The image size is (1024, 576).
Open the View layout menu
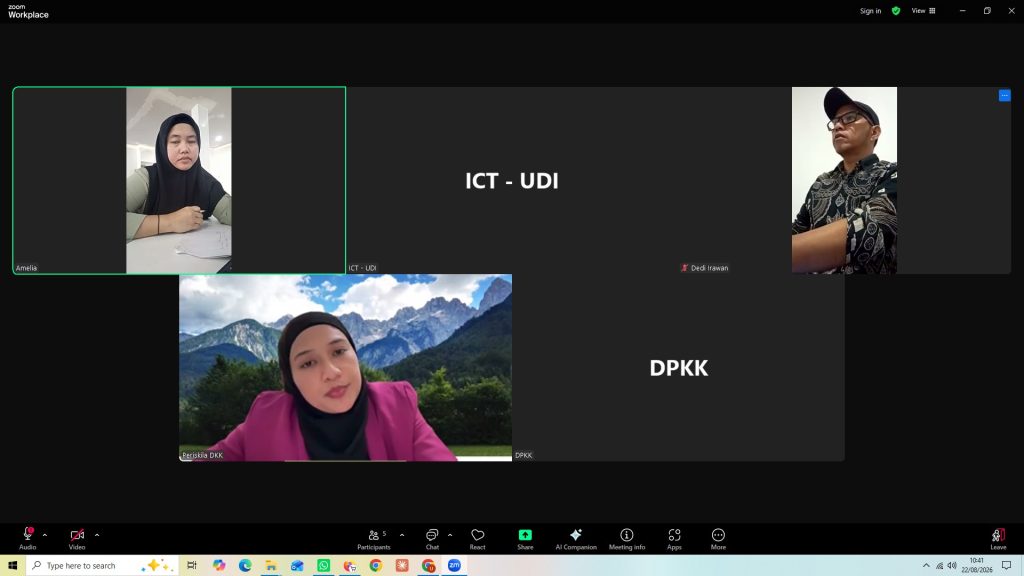pos(923,10)
